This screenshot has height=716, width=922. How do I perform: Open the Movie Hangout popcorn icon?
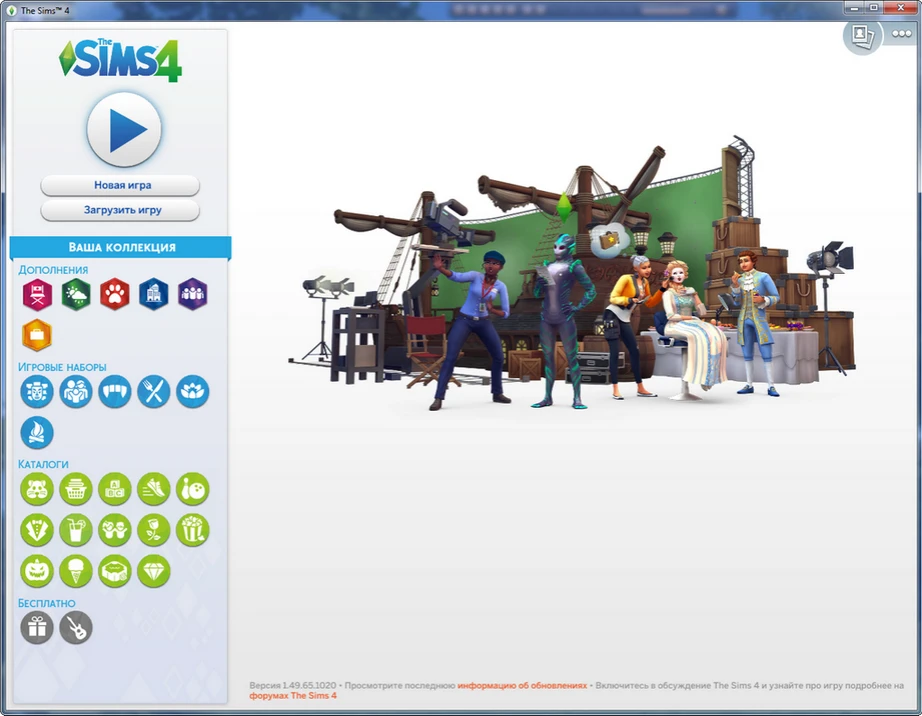click(x=192, y=530)
